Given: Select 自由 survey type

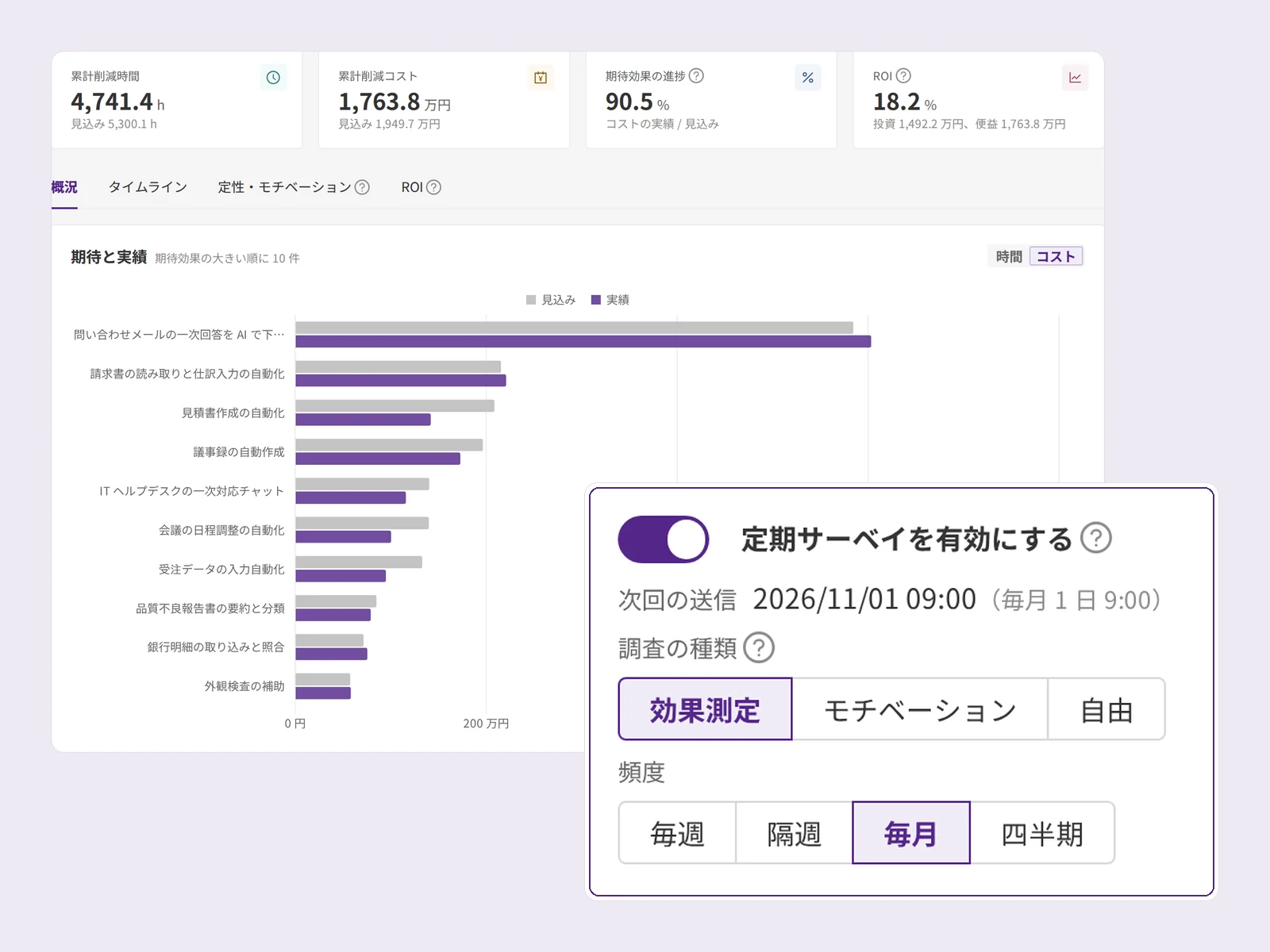Looking at the screenshot, I should click(1106, 709).
